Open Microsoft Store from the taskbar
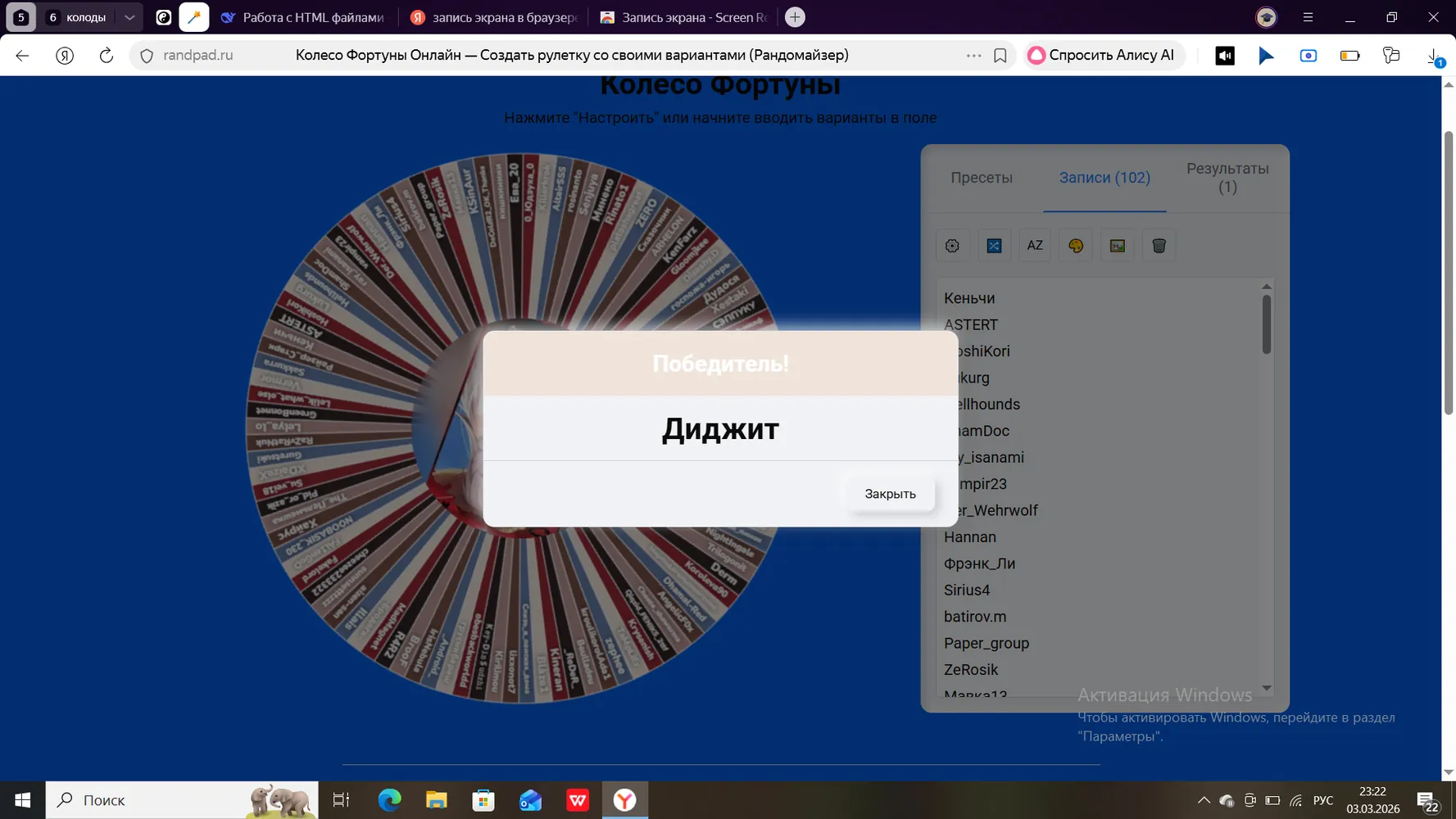This screenshot has height=819, width=1456. tap(483, 800)
